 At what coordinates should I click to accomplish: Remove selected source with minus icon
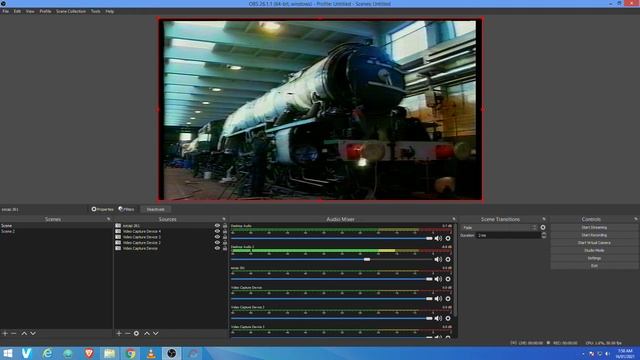[x=127, y=333]
